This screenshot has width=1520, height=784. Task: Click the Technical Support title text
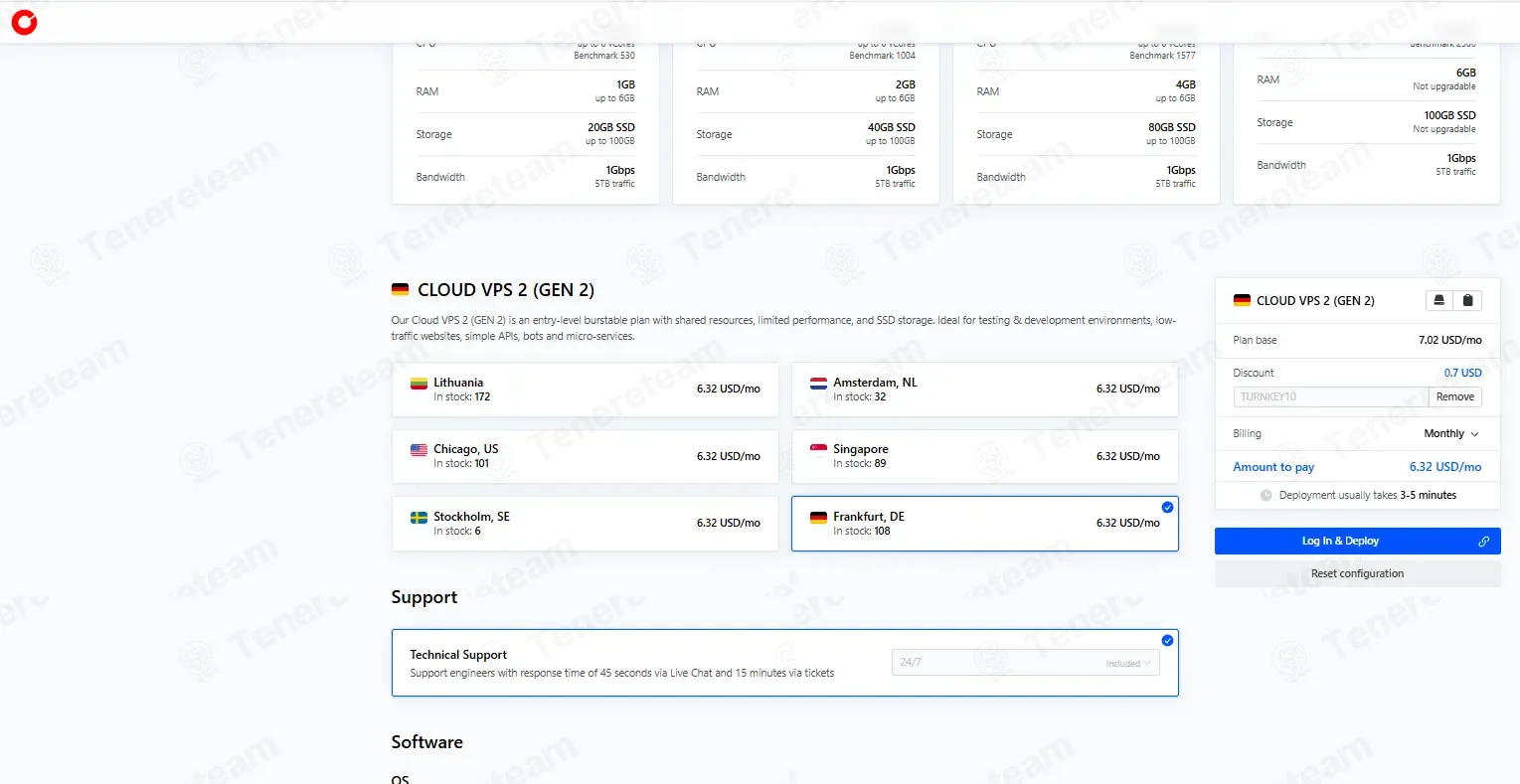pyautogui.click(x=458, y=655)
